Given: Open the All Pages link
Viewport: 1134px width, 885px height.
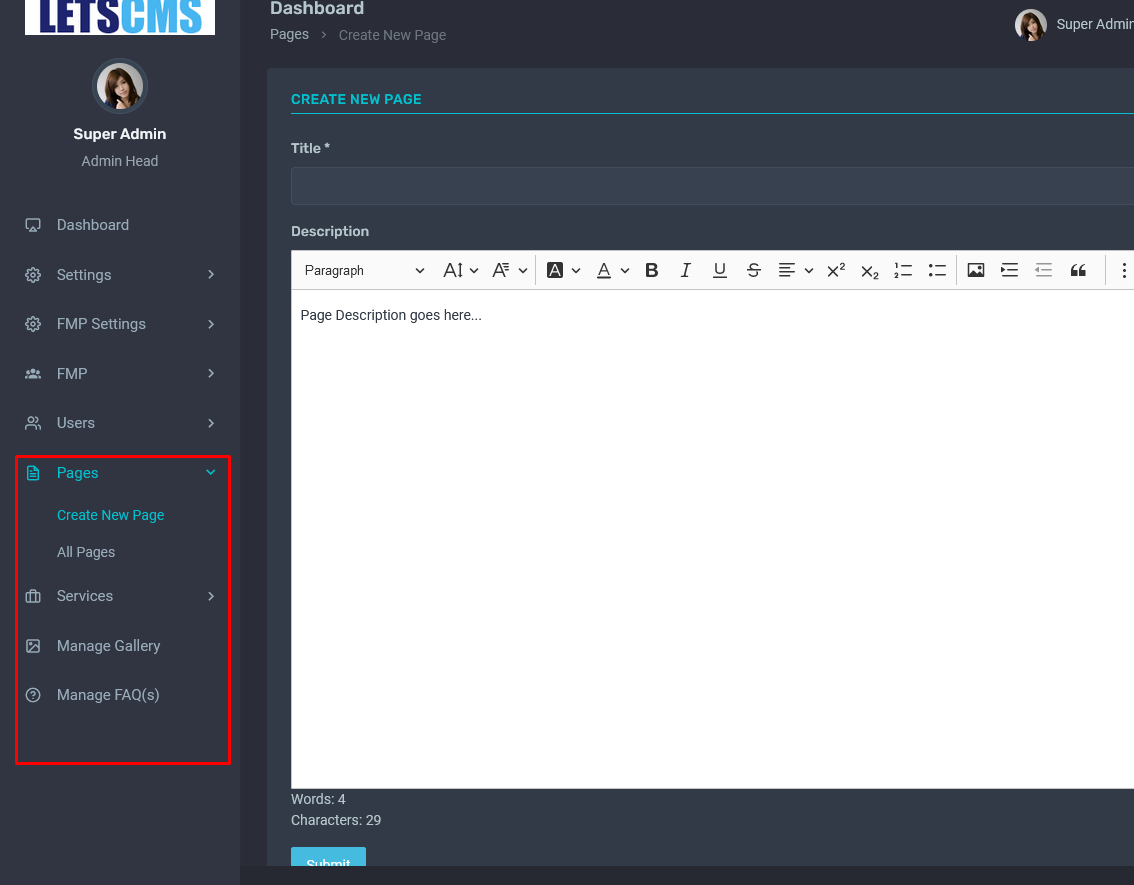Looking at the screenshot, I should 86,552.
